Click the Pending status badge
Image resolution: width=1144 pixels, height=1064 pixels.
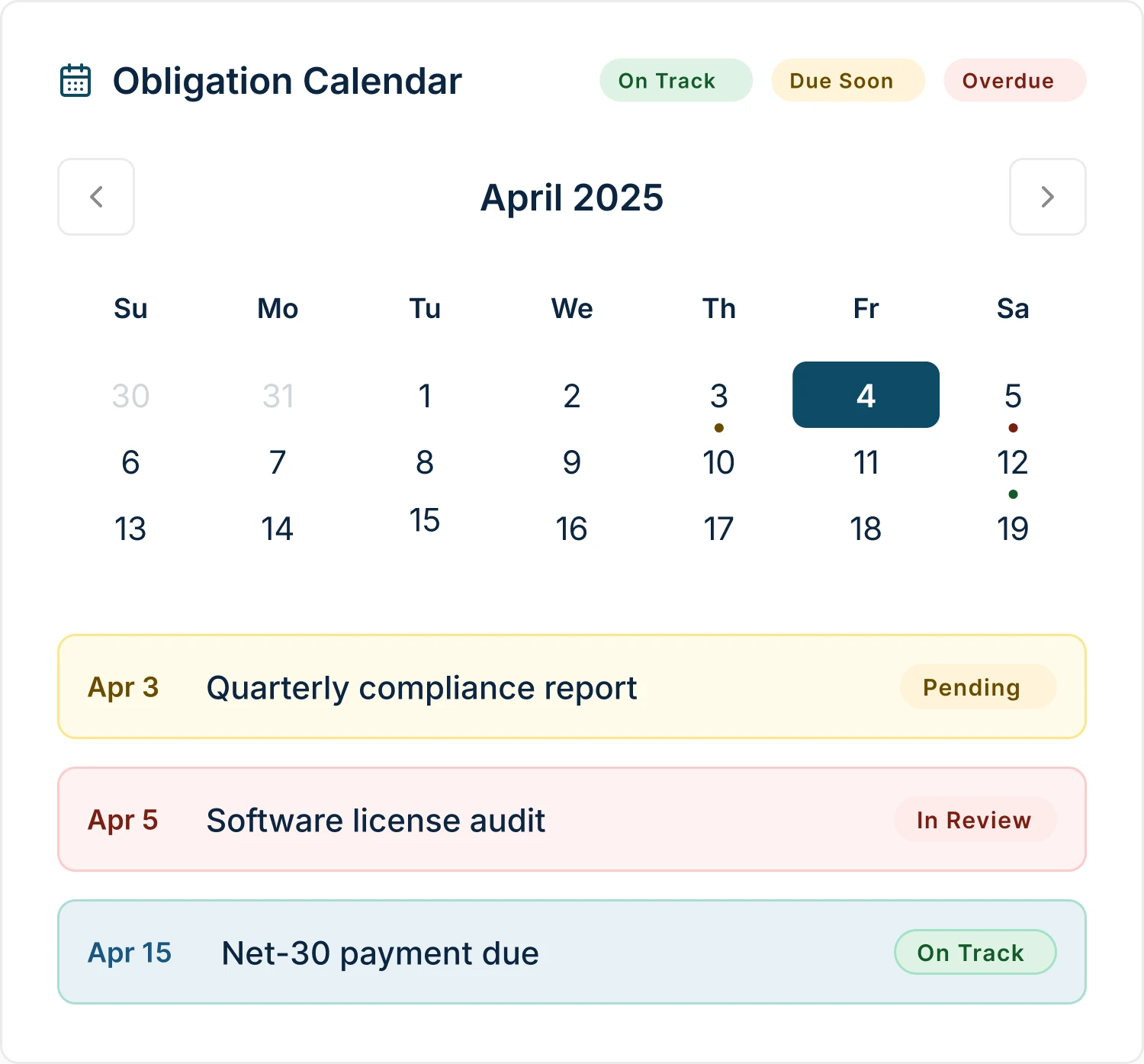(978, 686)
